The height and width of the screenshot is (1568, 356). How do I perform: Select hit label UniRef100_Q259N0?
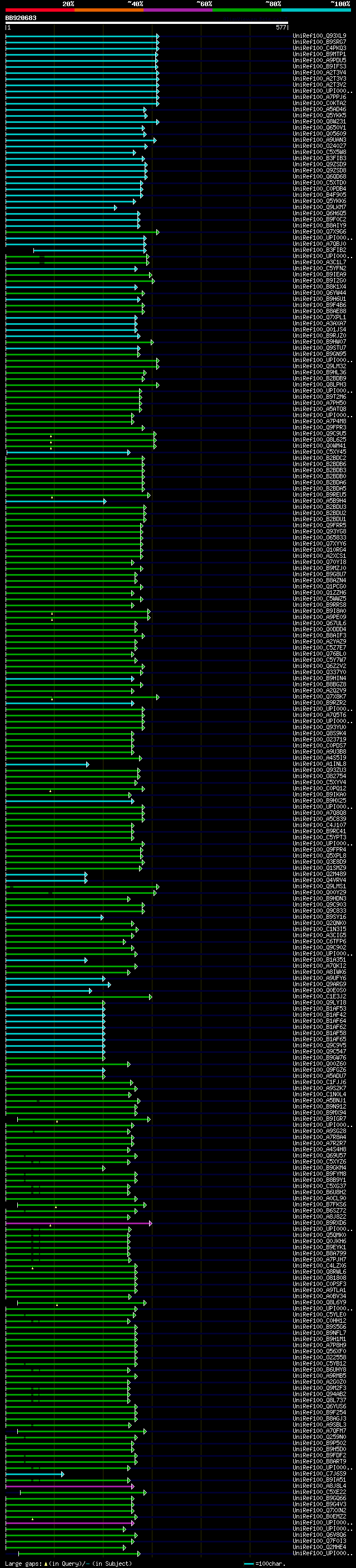click(319, 1437)
